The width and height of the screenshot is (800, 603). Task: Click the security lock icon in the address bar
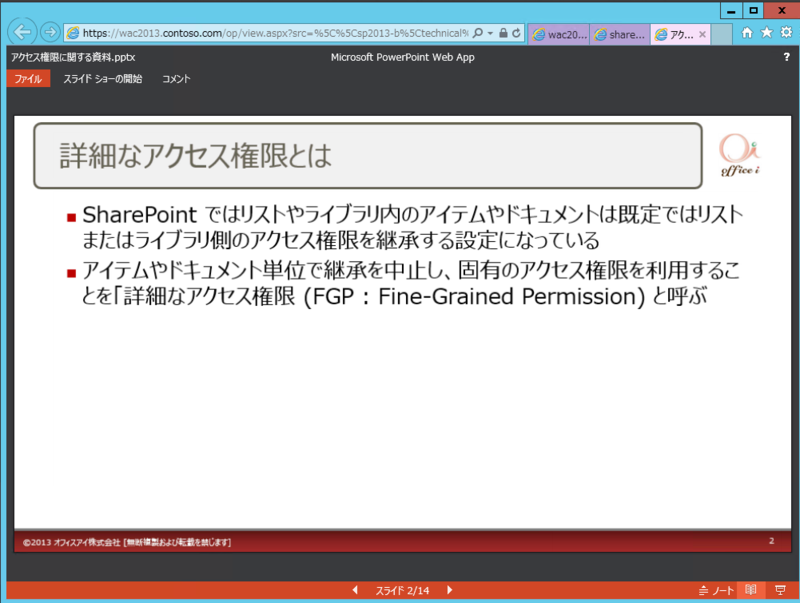tap(504, 33)
